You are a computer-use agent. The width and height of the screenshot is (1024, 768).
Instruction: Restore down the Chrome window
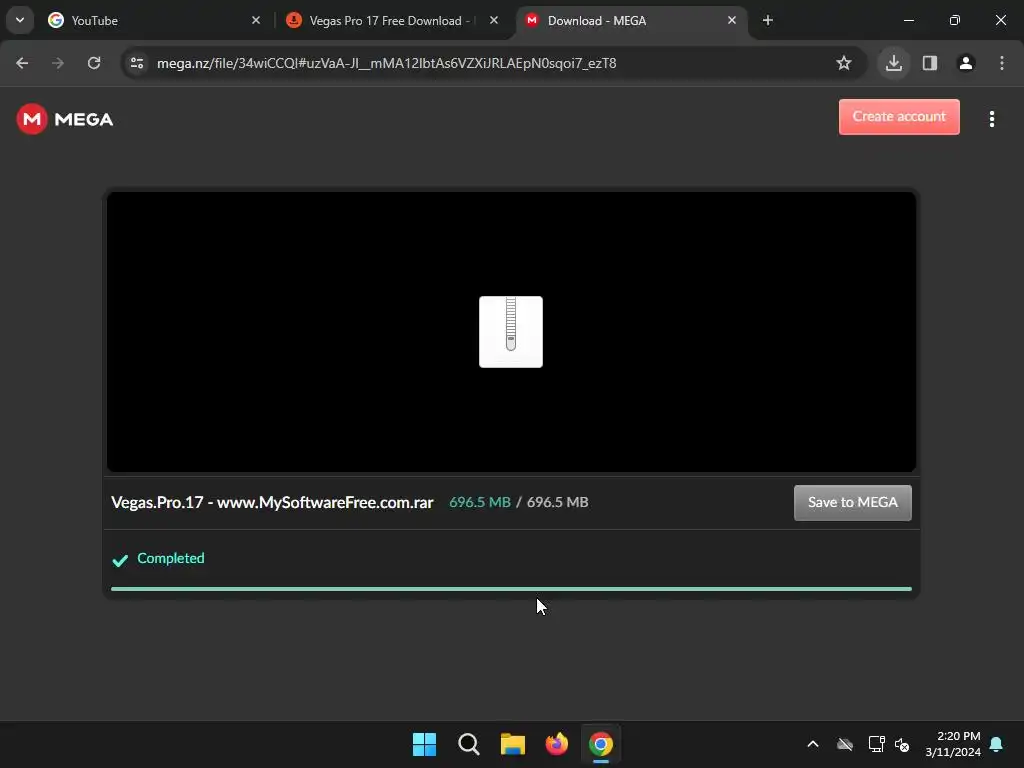955,20
